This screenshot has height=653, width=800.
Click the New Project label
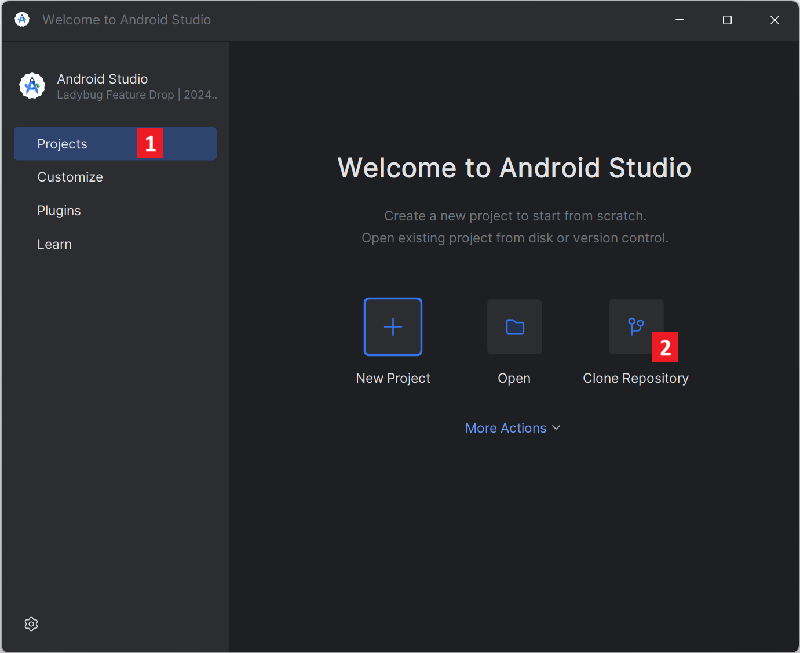393,379
